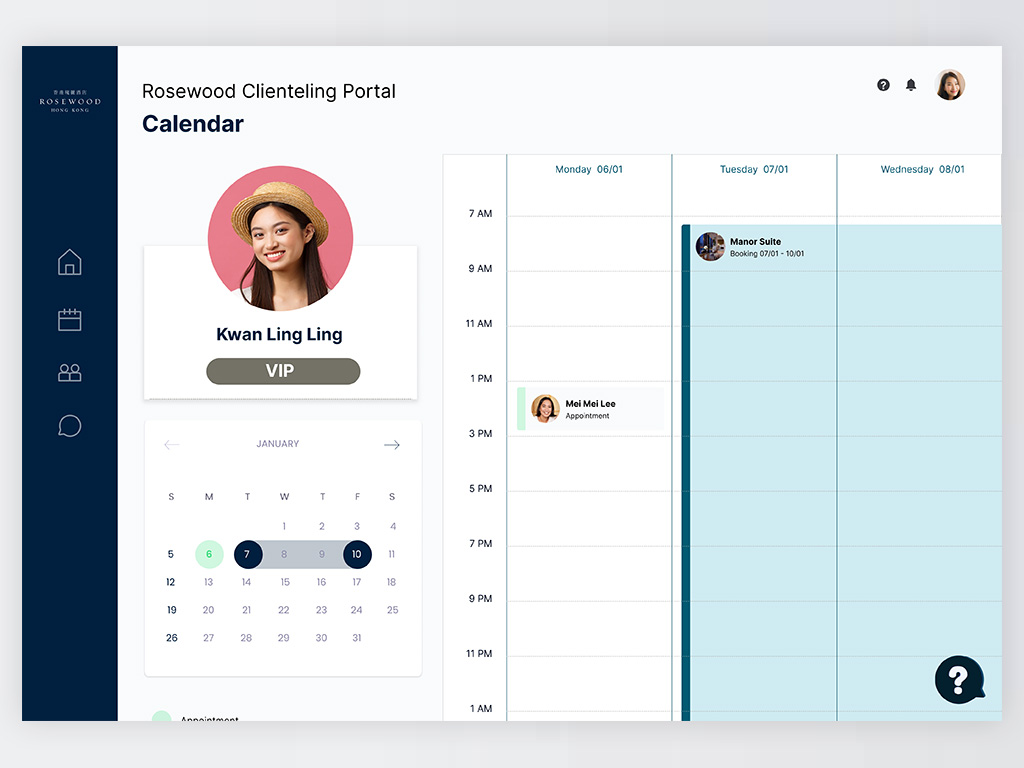Pick January 2 in mini calendar

click(322, 526)
